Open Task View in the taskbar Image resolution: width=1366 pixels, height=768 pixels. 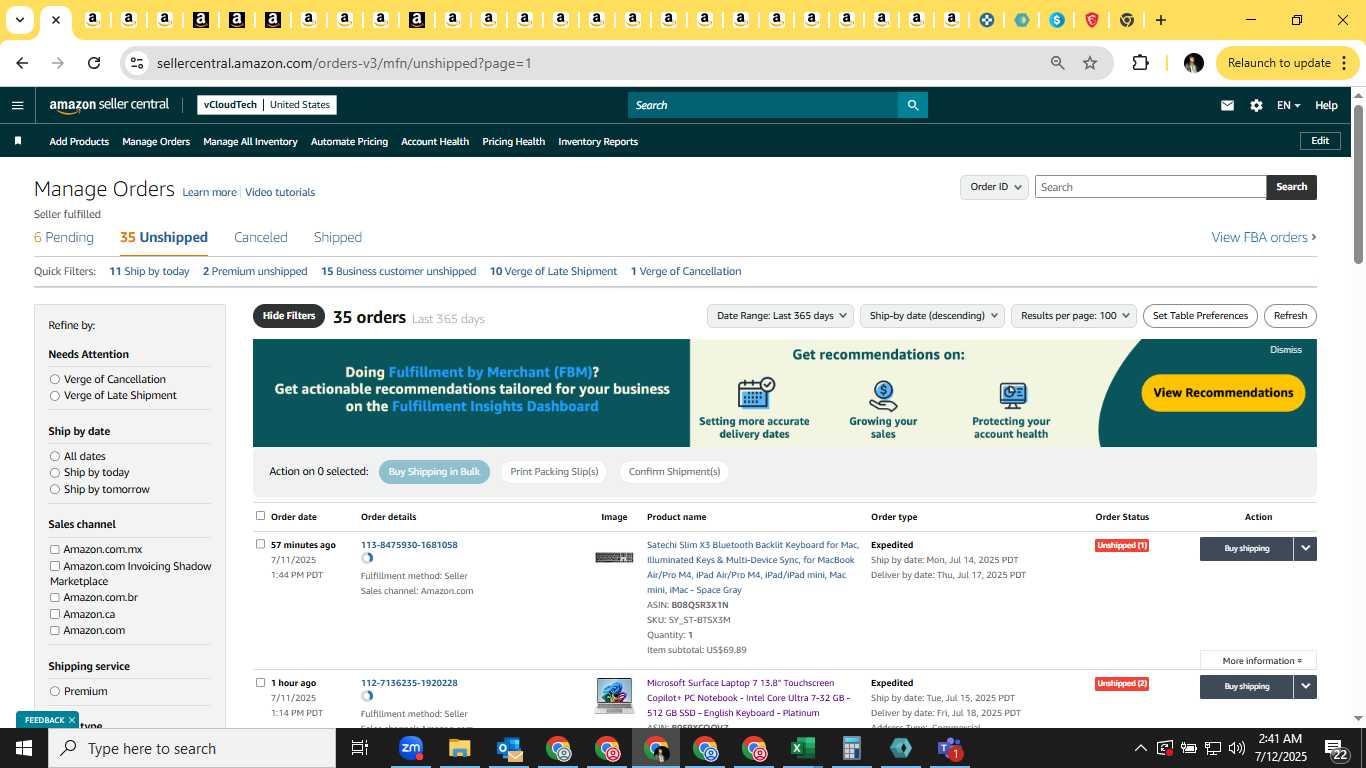360,748
